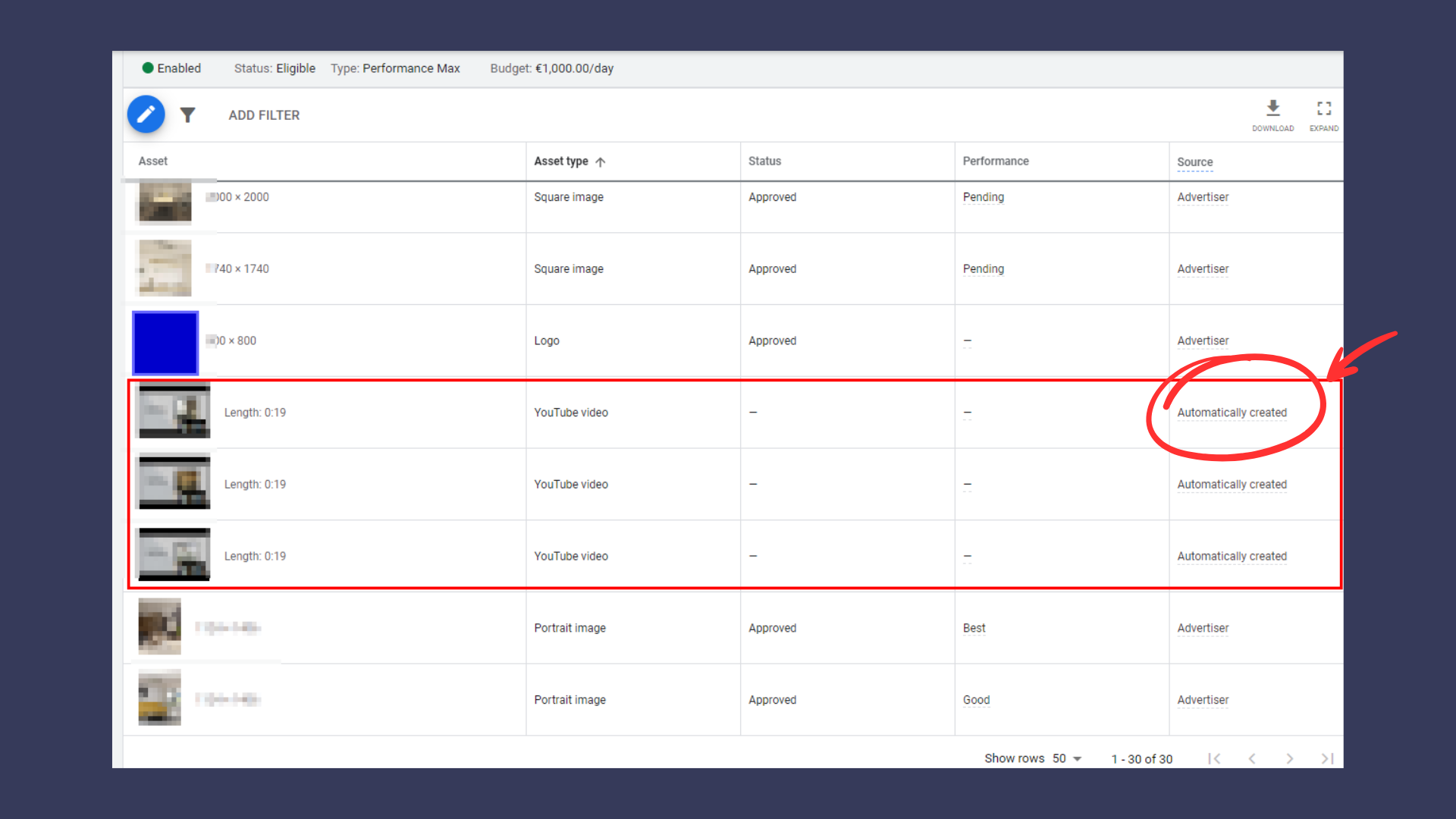Screen dimensions: 1456x819
Task: Click the Expand fullscreen icon
Action: click(x=1323, y=108)
